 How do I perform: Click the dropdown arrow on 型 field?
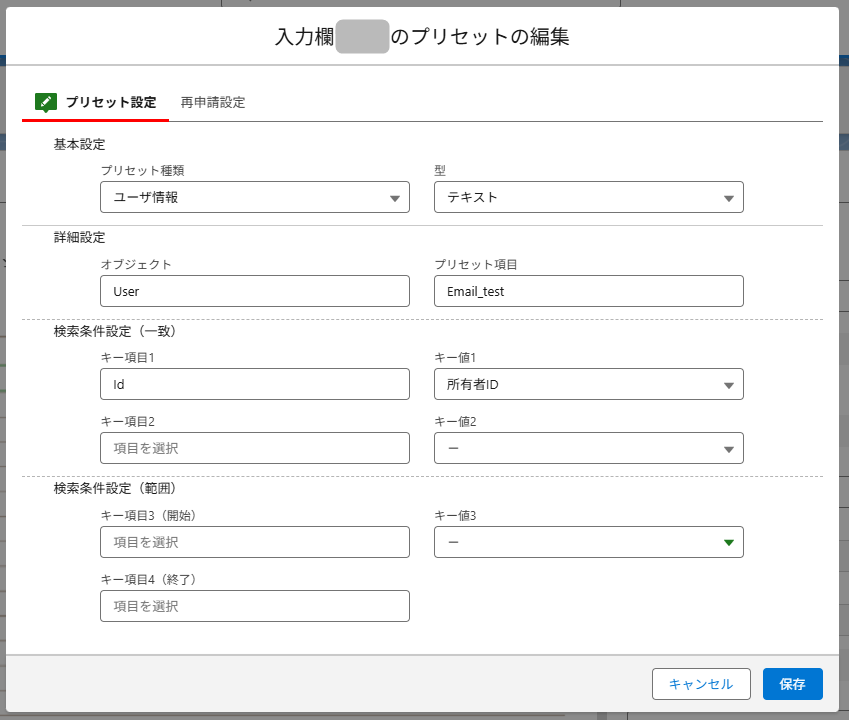[x=731, y=197]
